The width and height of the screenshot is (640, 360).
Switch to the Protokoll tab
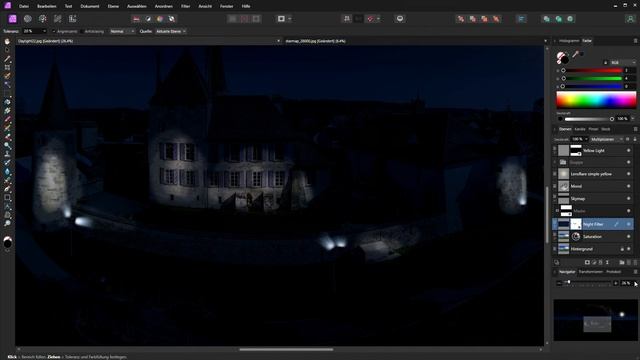pos(613,272)
